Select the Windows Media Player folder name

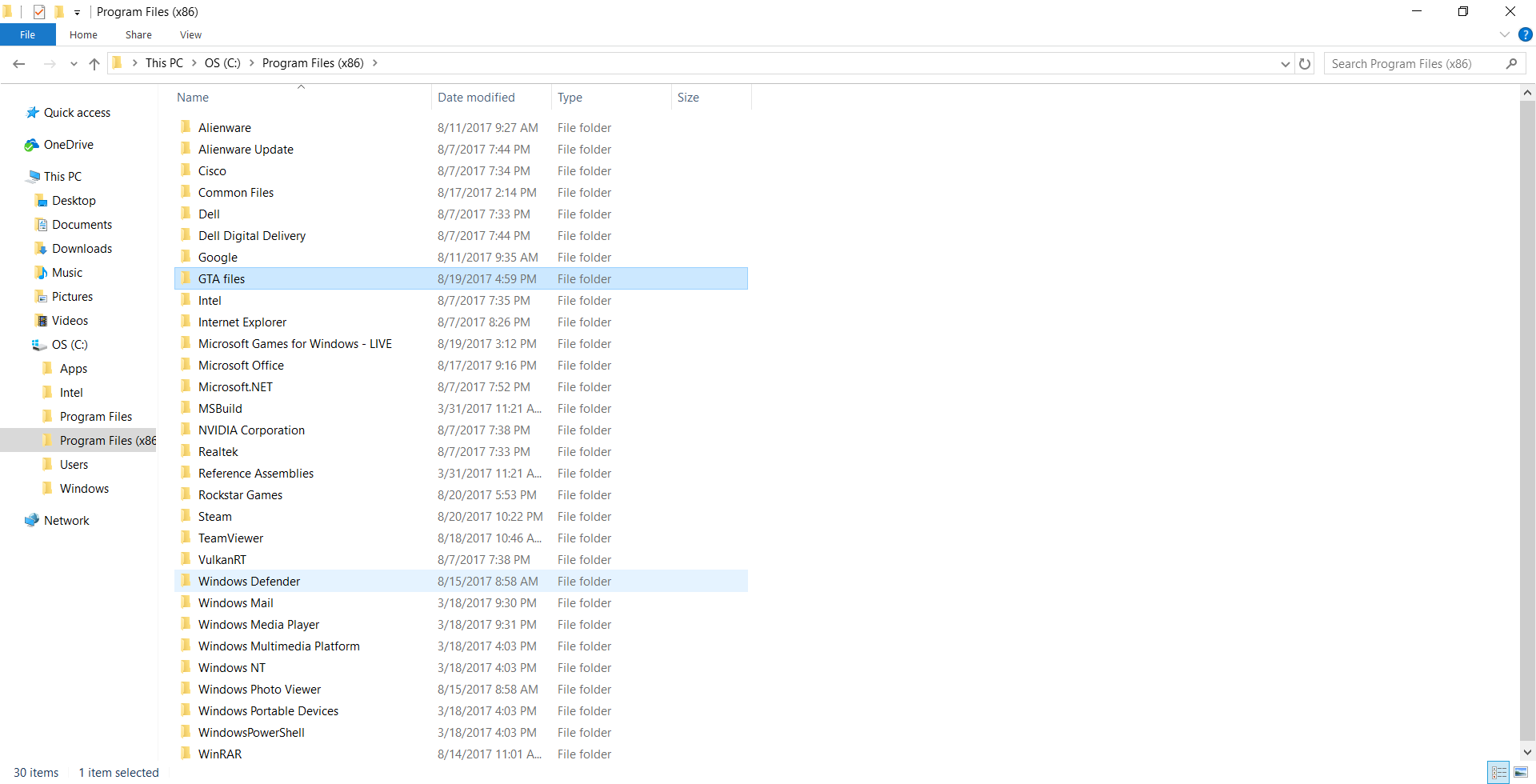[x=258, y=625]
